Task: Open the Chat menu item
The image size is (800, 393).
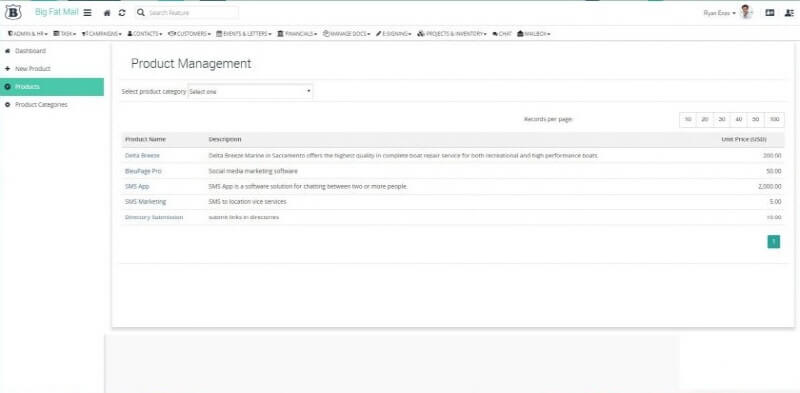Action: point(502,34)
